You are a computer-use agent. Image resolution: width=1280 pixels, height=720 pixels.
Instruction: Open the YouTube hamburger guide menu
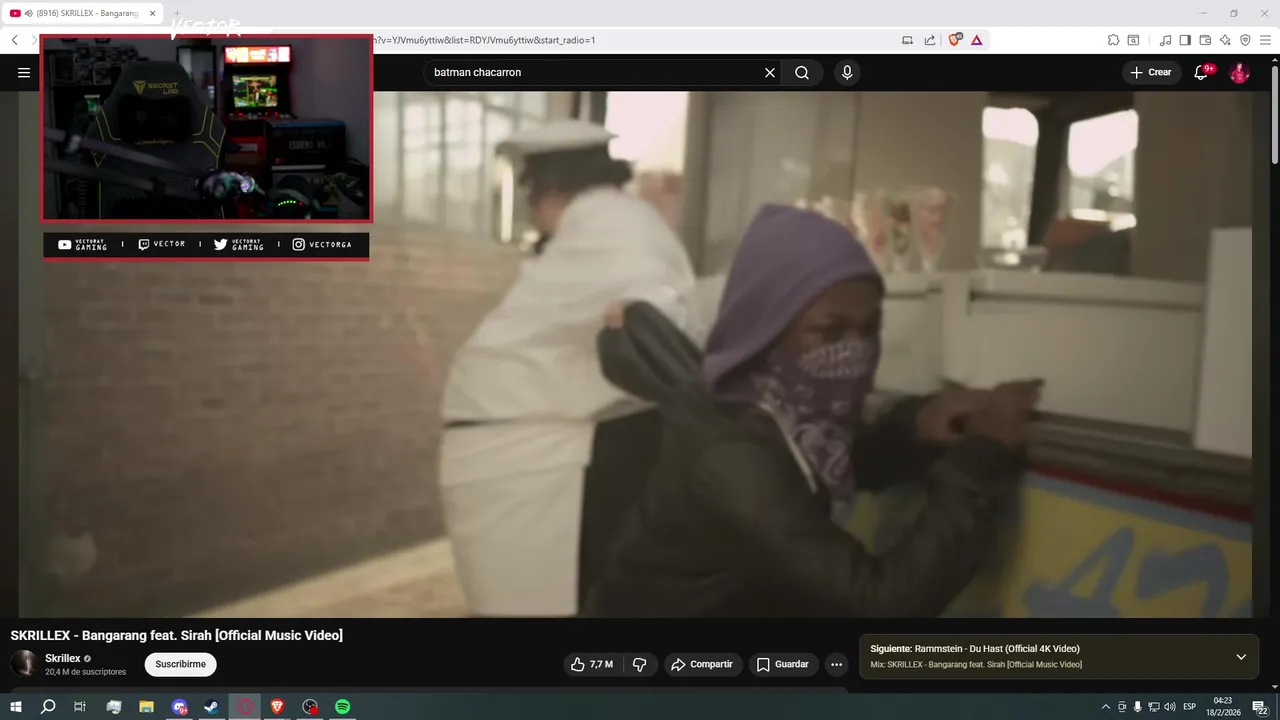coord(24,72)
